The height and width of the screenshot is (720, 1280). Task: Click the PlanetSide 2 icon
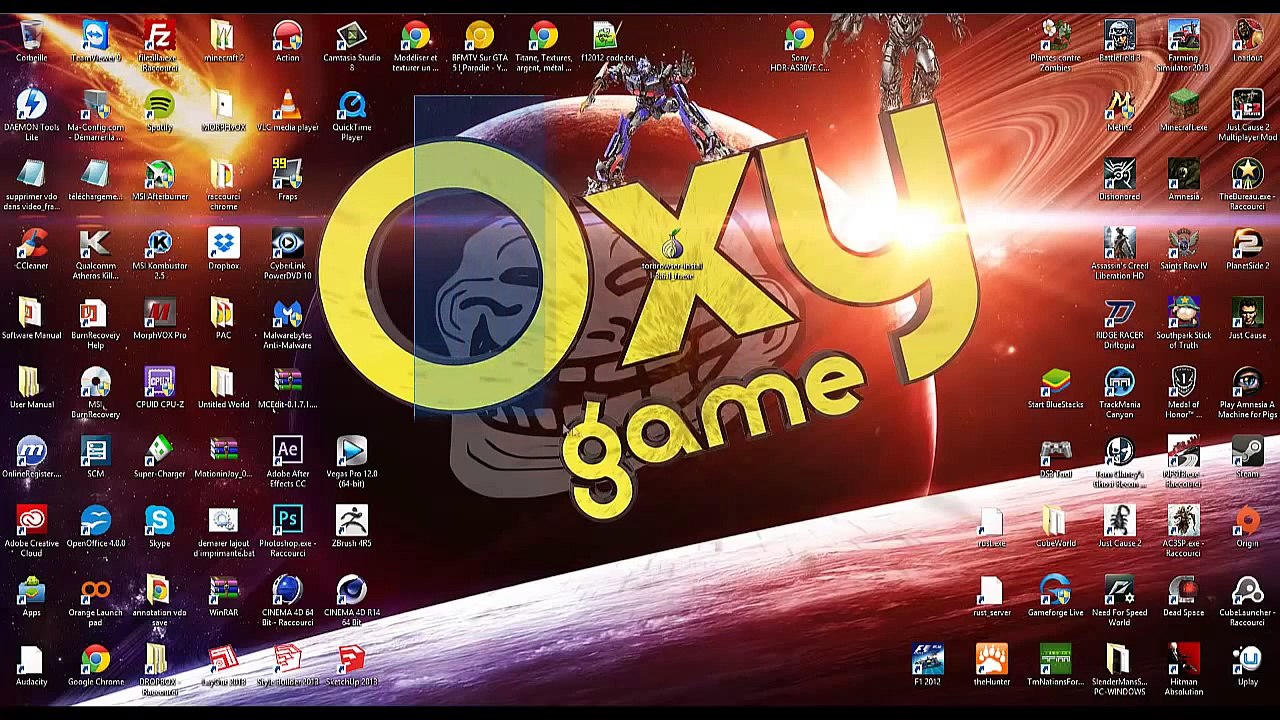(x=1247, y=244)
